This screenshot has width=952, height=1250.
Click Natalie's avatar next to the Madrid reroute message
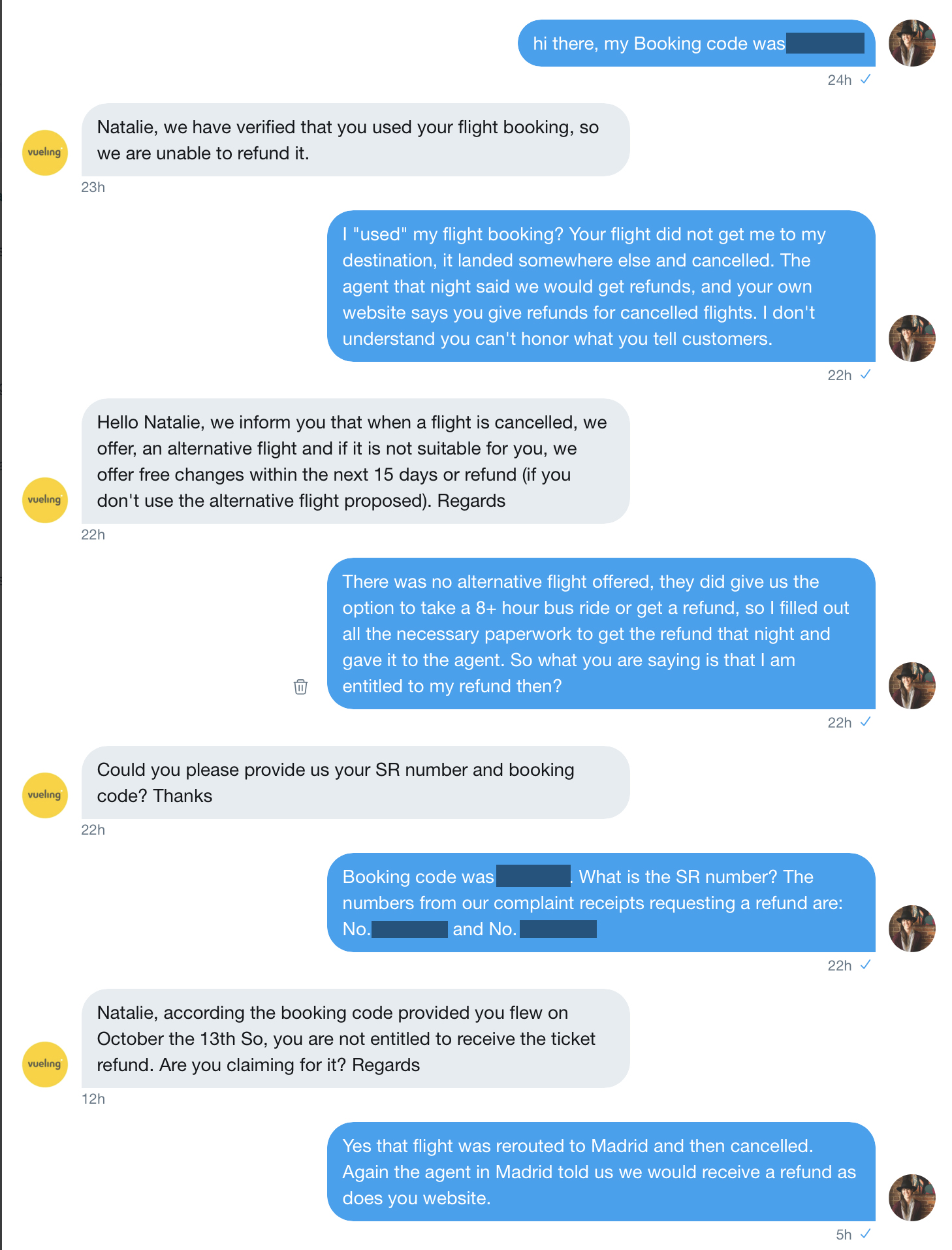[x=912, y=1198]
